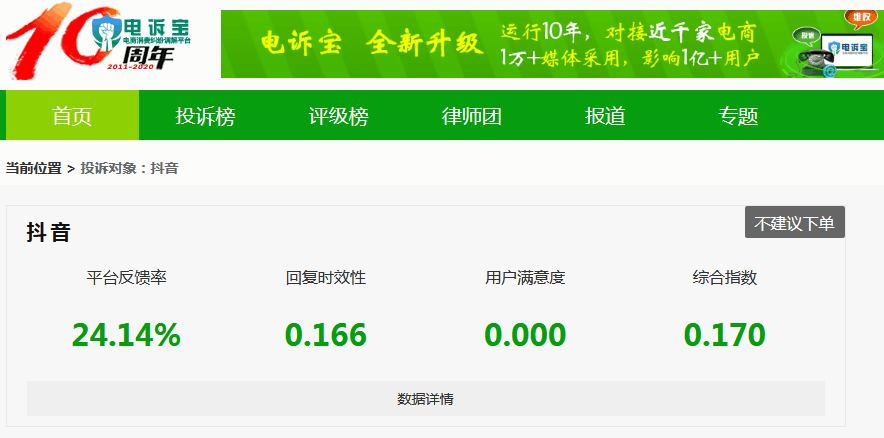
Task: Click the laptop 电诉宝 icon in banner
Action: click(x=847, y=52)
